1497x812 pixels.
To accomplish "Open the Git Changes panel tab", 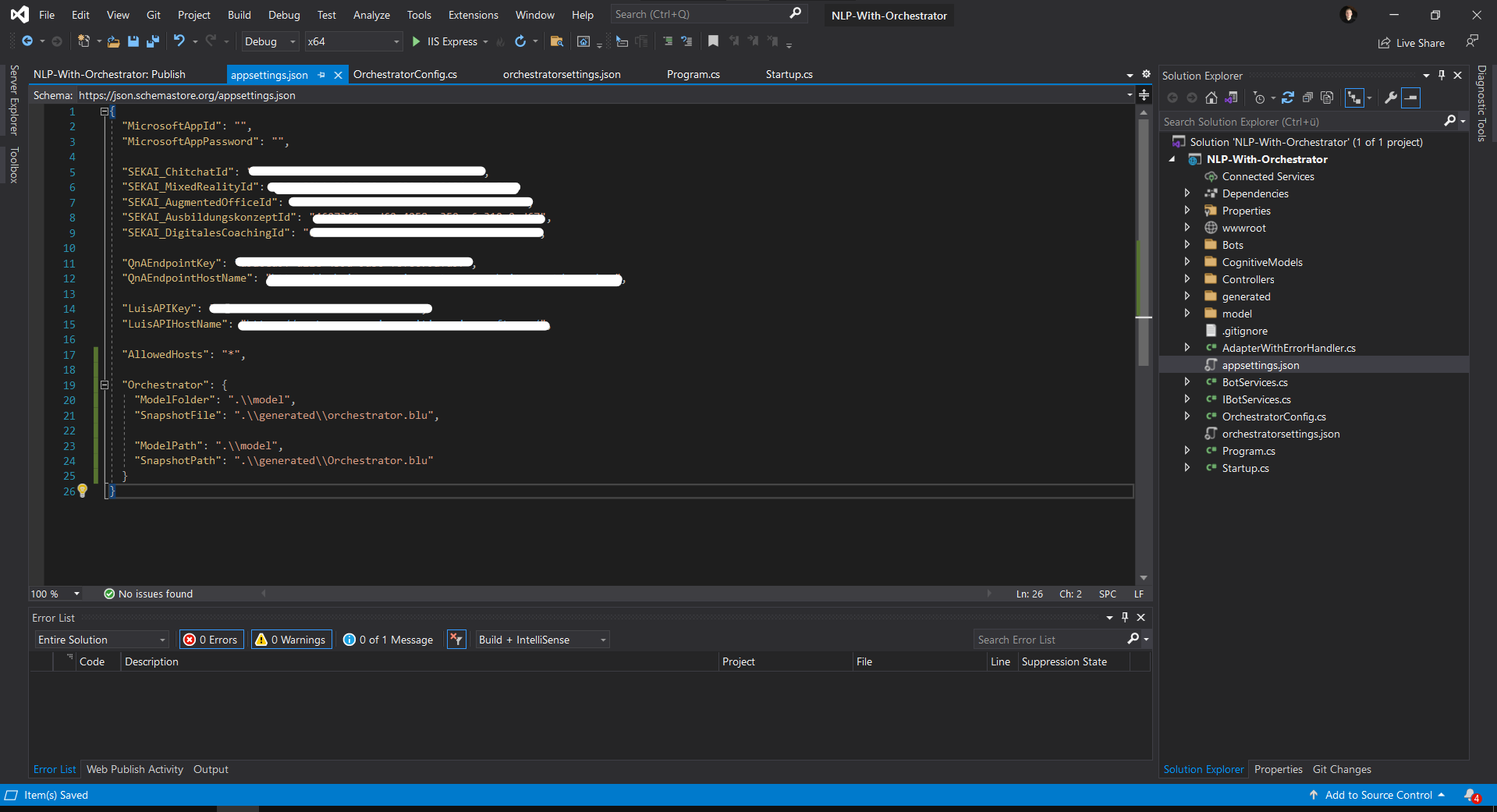I will coord(1342,769).
